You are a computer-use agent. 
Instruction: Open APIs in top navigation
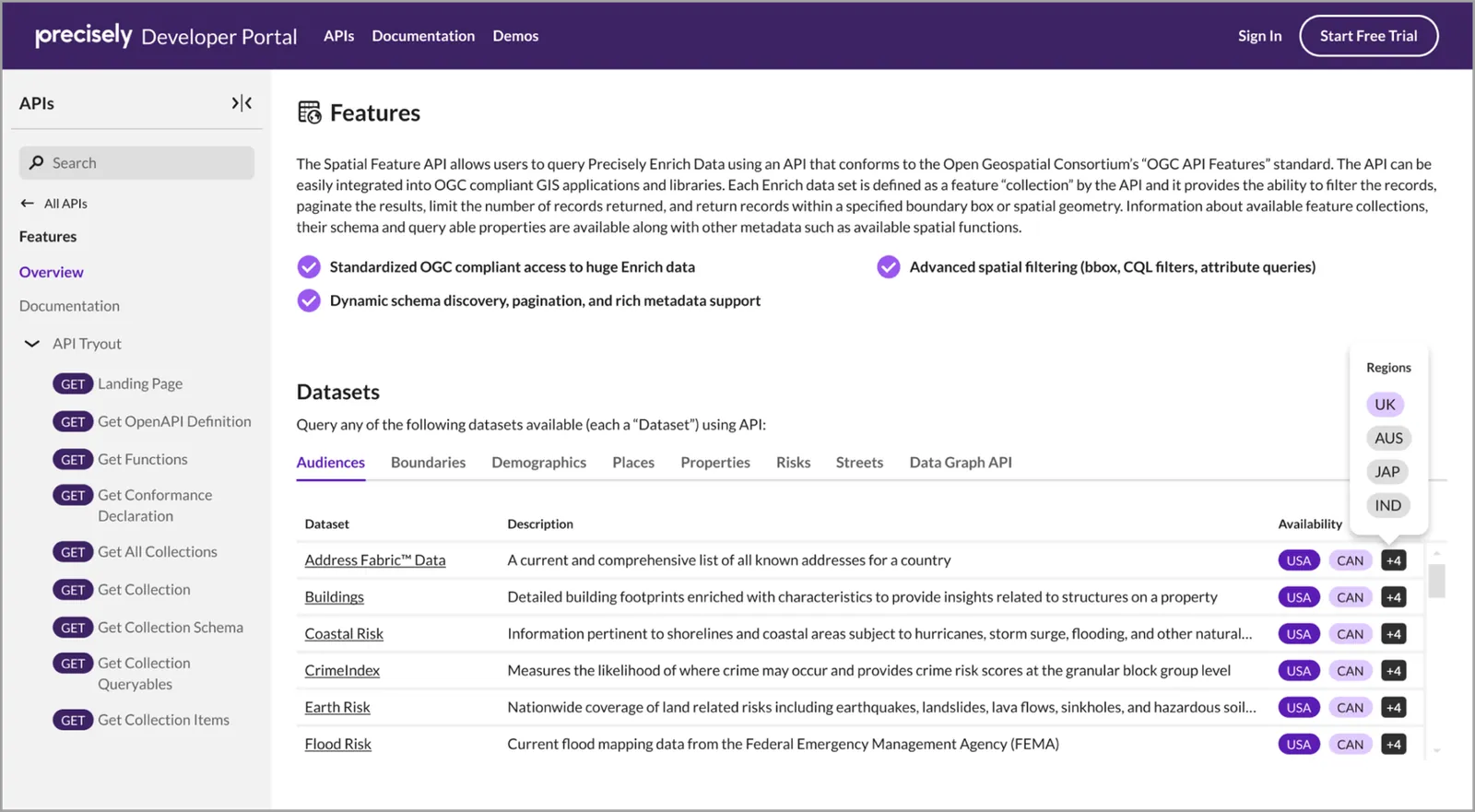pos(338,36)
